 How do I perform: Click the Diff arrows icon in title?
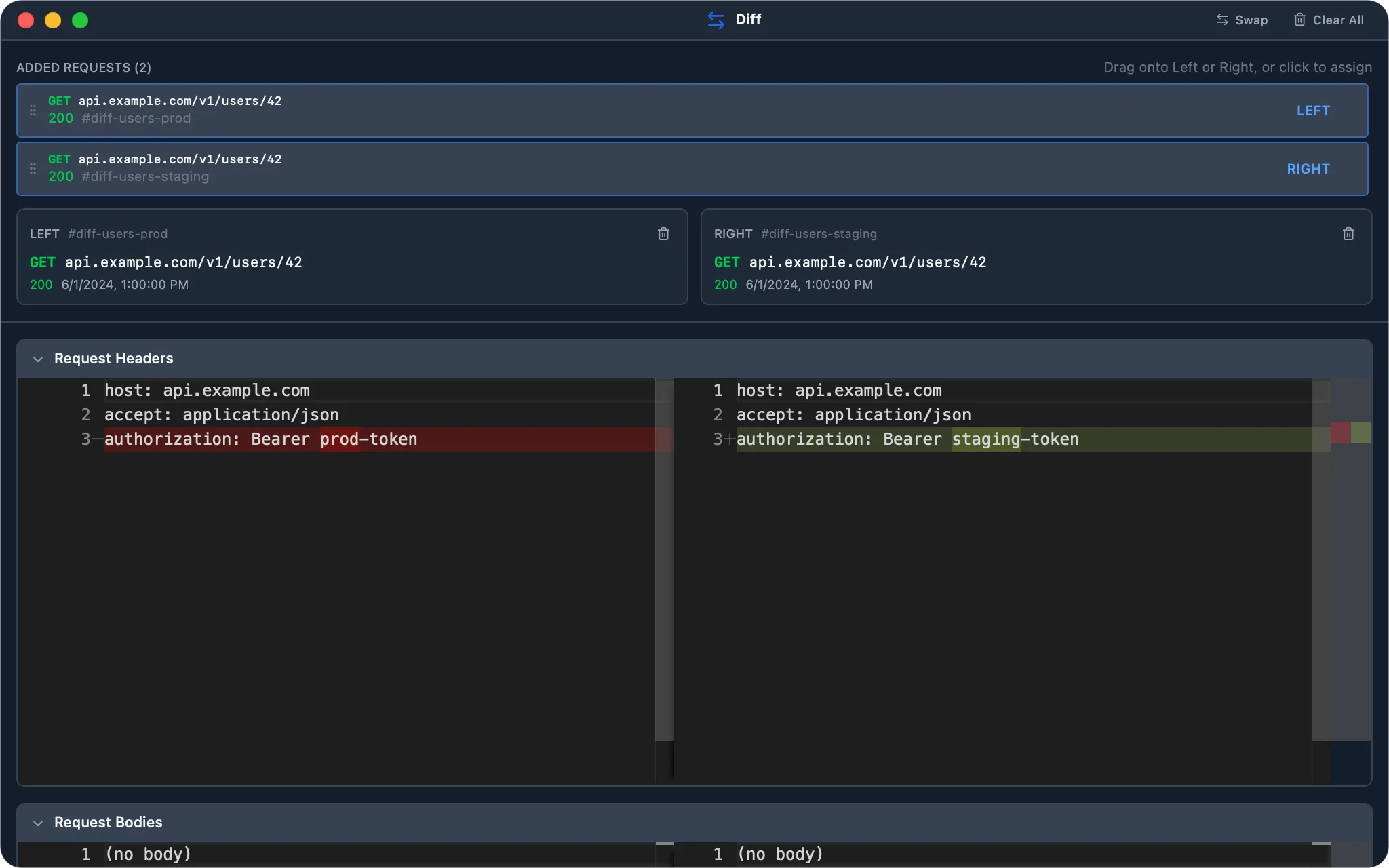pyautogui.click(x=716, y=20)
